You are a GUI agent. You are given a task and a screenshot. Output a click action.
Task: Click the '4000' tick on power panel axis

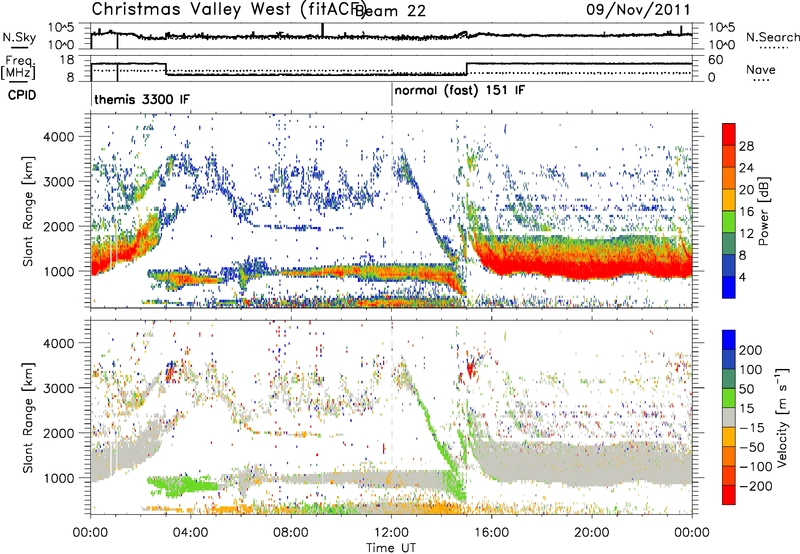point(58,137)
